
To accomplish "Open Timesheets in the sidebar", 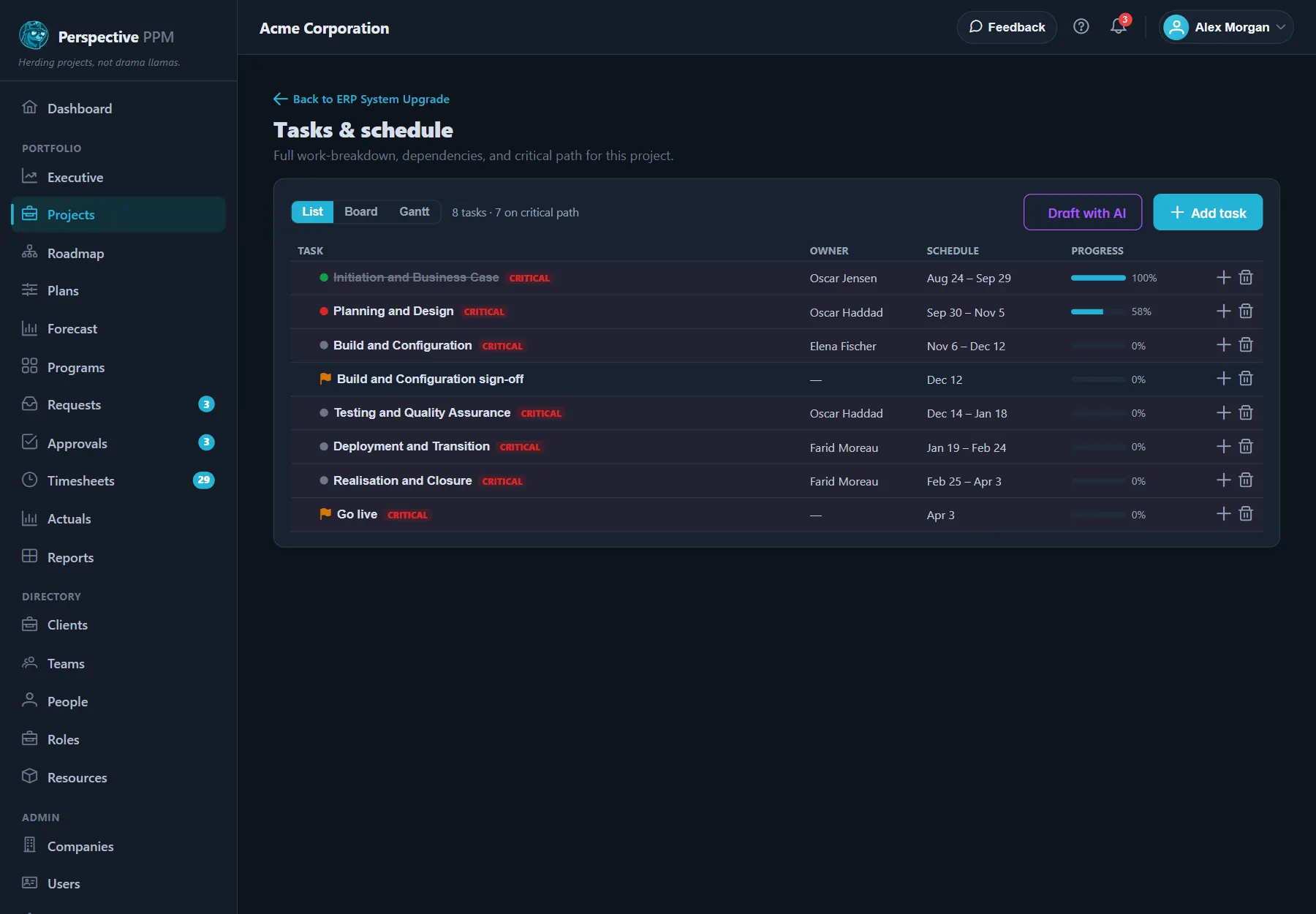I will click(x=118, y=480).
